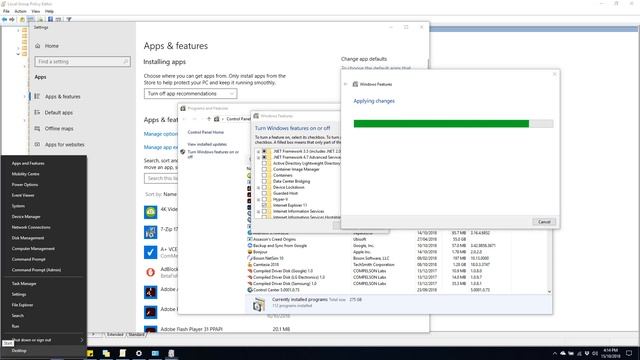Open Apps for websites in Settings sidebar
This screenshot has width=640, height=360.
click(64, 144)
